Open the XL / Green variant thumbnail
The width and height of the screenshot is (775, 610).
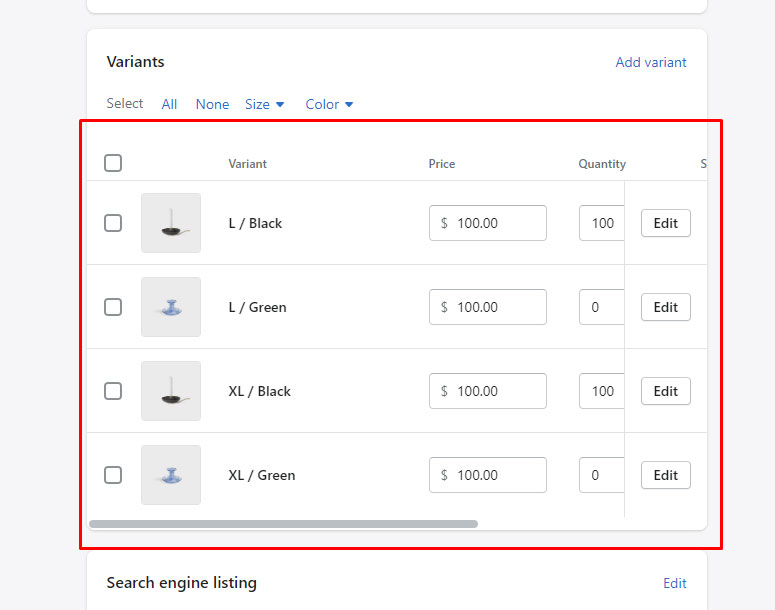pos(171,475)
